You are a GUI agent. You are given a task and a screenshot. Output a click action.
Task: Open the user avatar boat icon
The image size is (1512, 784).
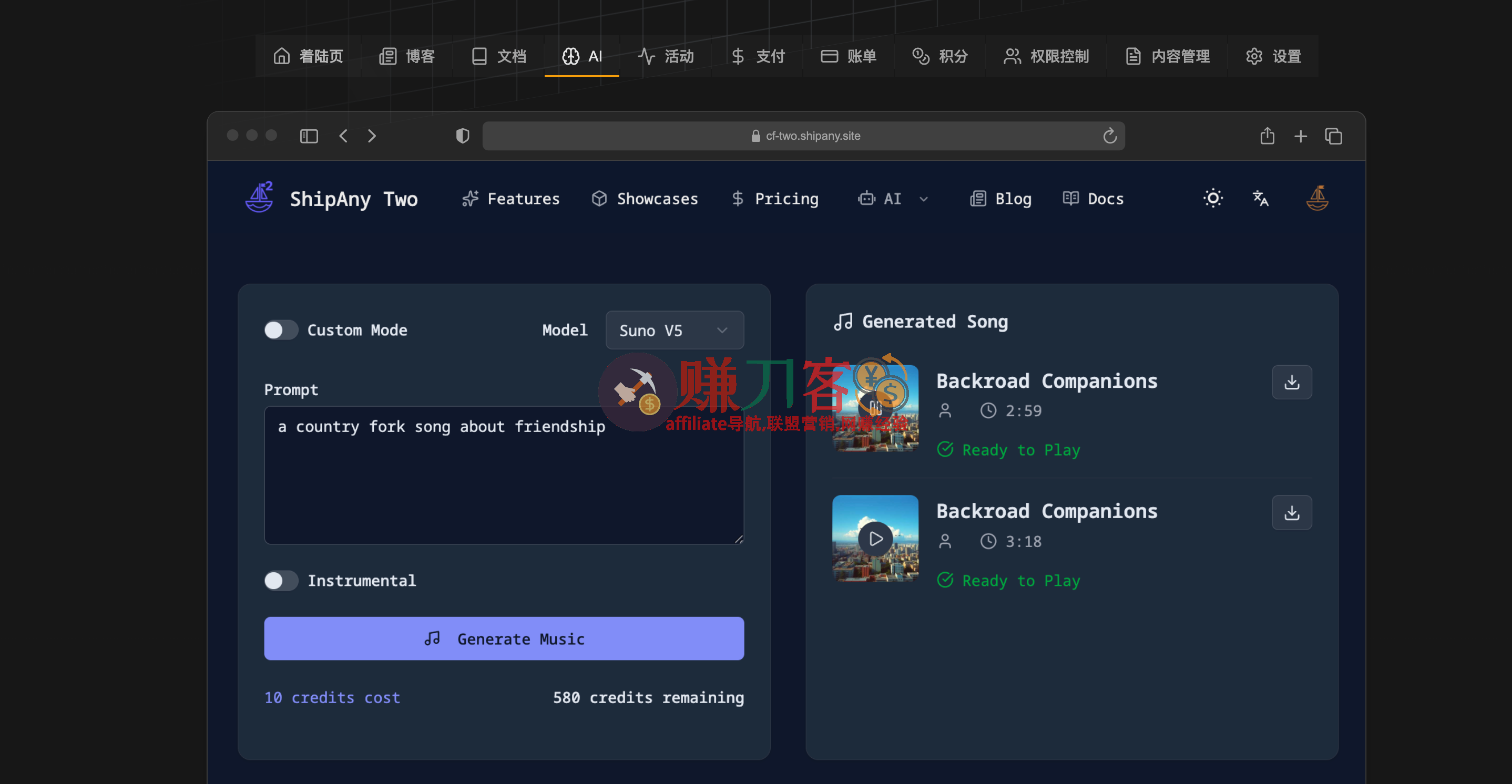click(x=1317, y=198)
